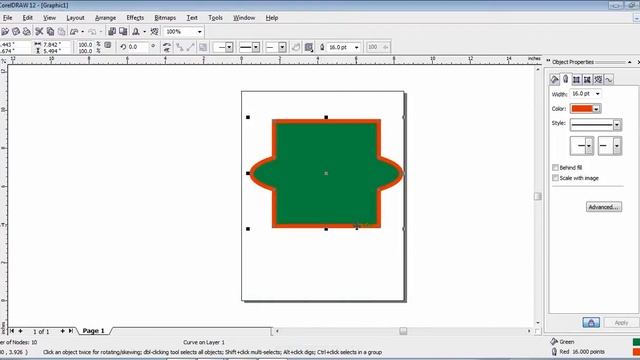The height and width of the screenshot is (360, 640).
Task: Open the Edit menu
Action: pos(27,18)
